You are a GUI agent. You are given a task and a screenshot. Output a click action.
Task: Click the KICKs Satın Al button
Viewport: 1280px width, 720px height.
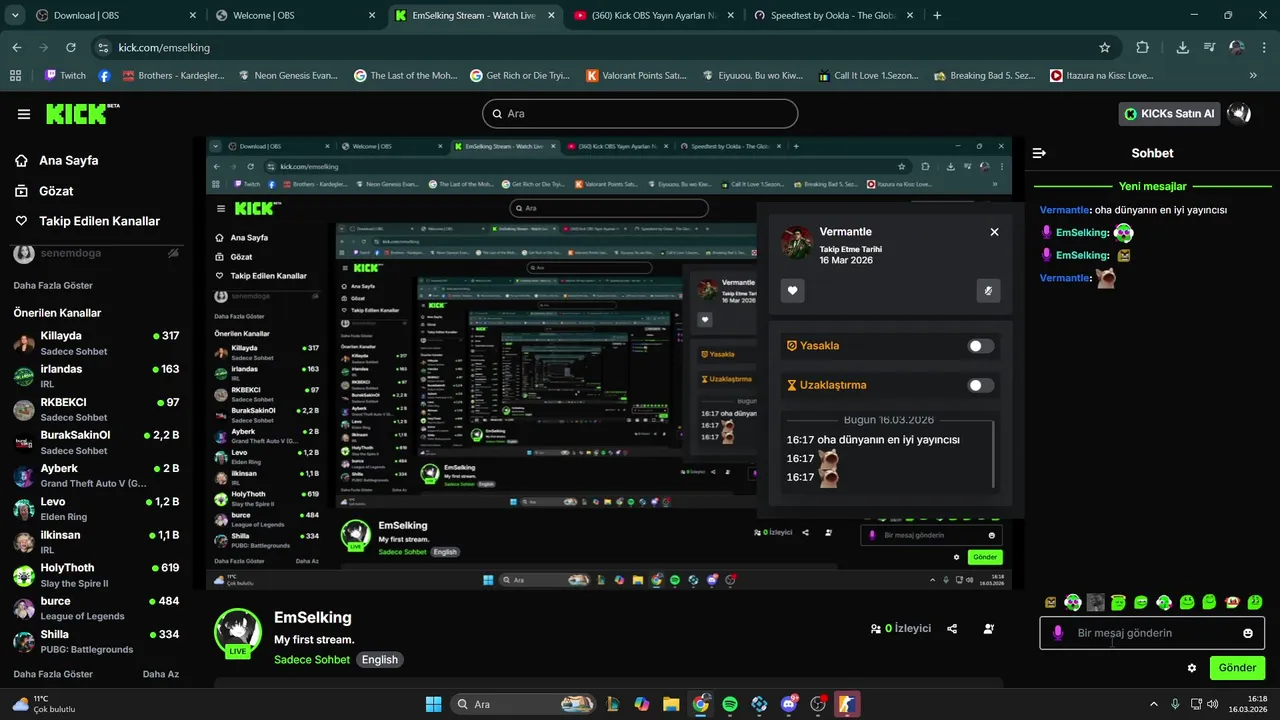click(x=1169, y=114)
